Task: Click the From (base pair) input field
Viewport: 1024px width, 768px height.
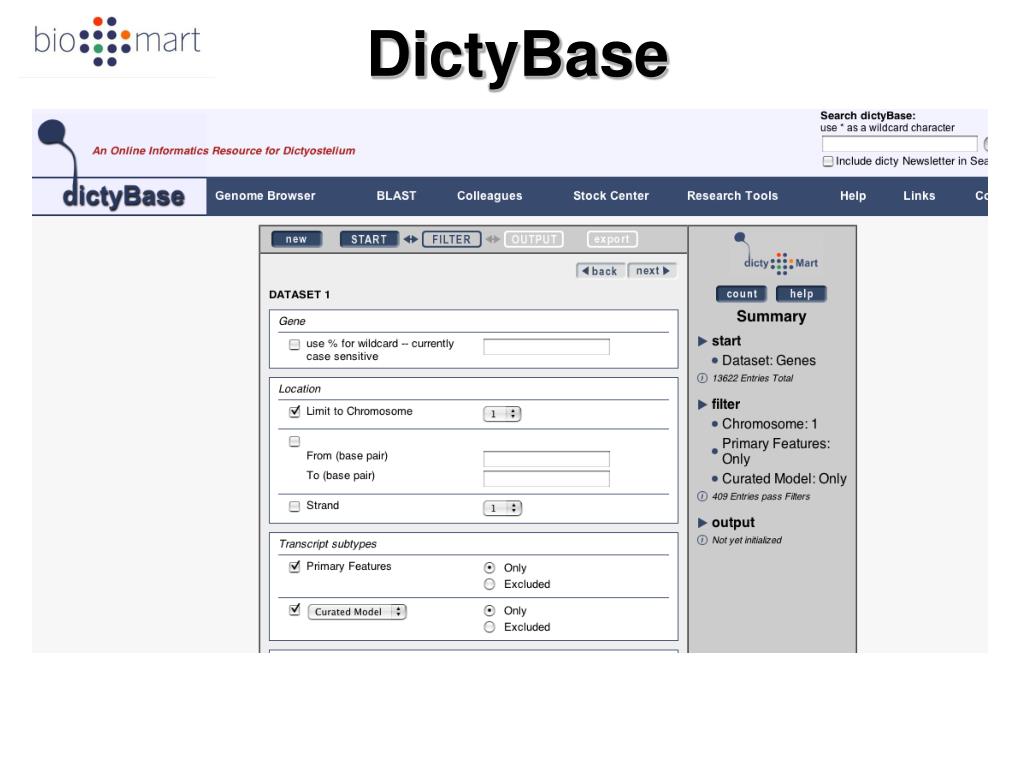Action: (x=547, y=459)
